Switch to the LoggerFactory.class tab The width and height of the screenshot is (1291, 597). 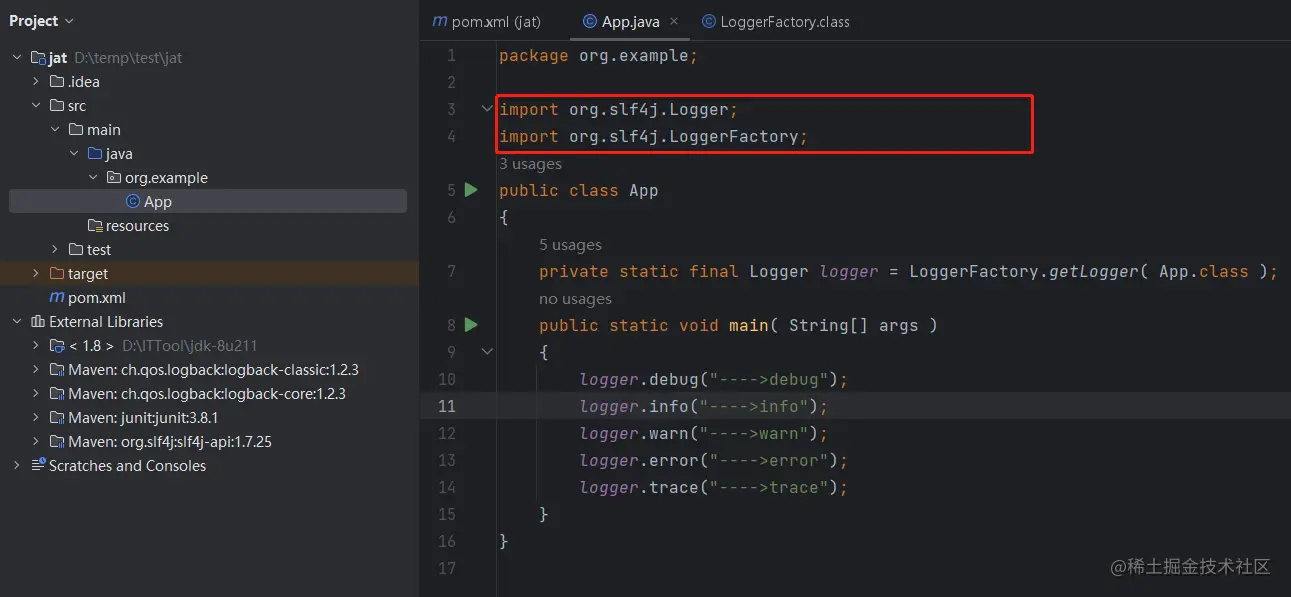pos(775,21)
